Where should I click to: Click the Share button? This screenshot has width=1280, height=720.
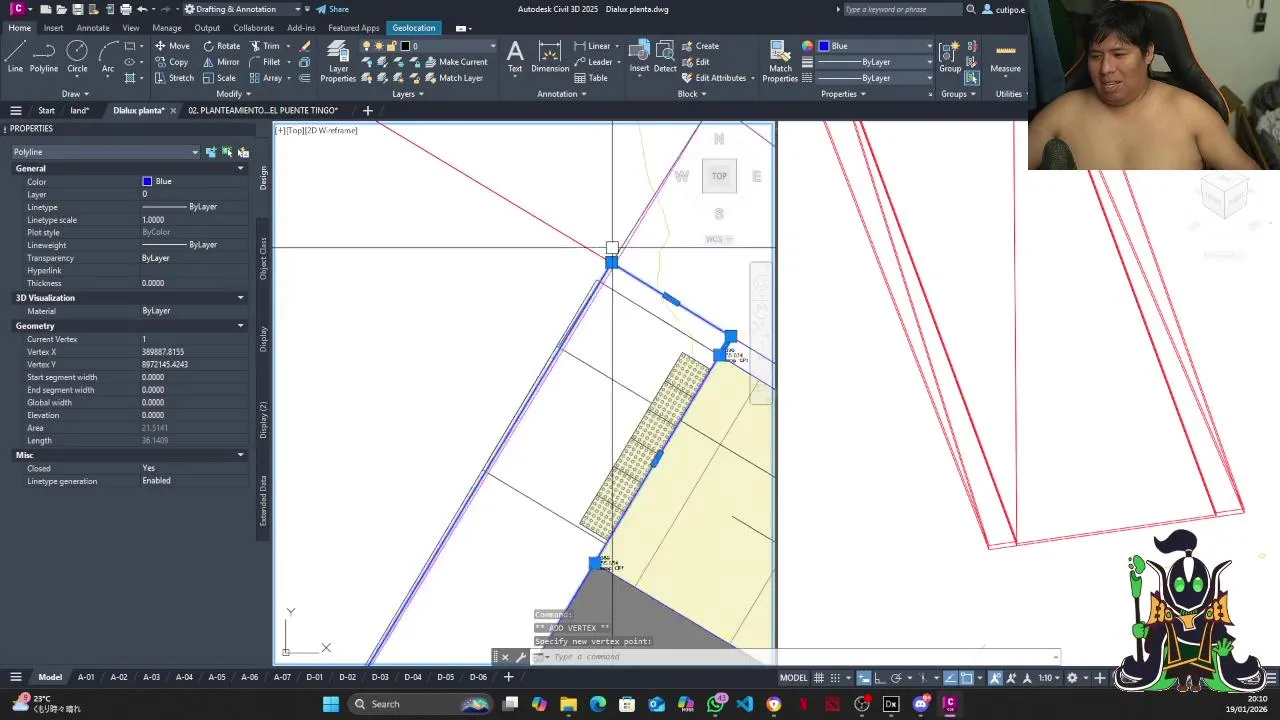tap(333, 9)
